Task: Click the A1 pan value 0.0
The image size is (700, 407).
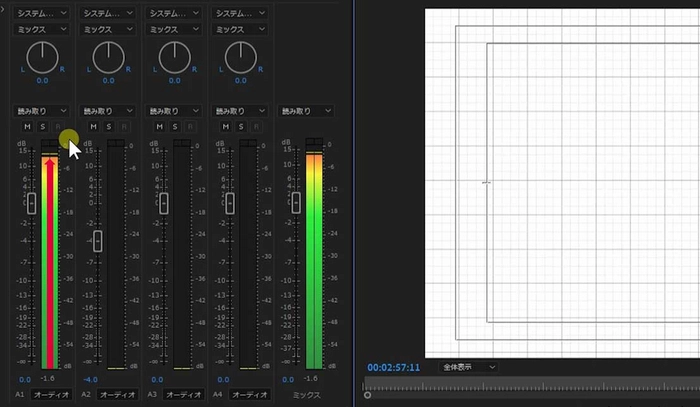Action: (42, 81)
